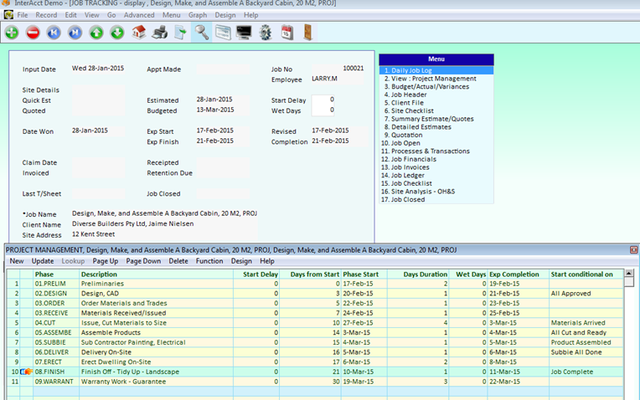Viewport: 640px width, 400px height.
Task: Click the black monitor icon
Action: (x=244, y=32)
